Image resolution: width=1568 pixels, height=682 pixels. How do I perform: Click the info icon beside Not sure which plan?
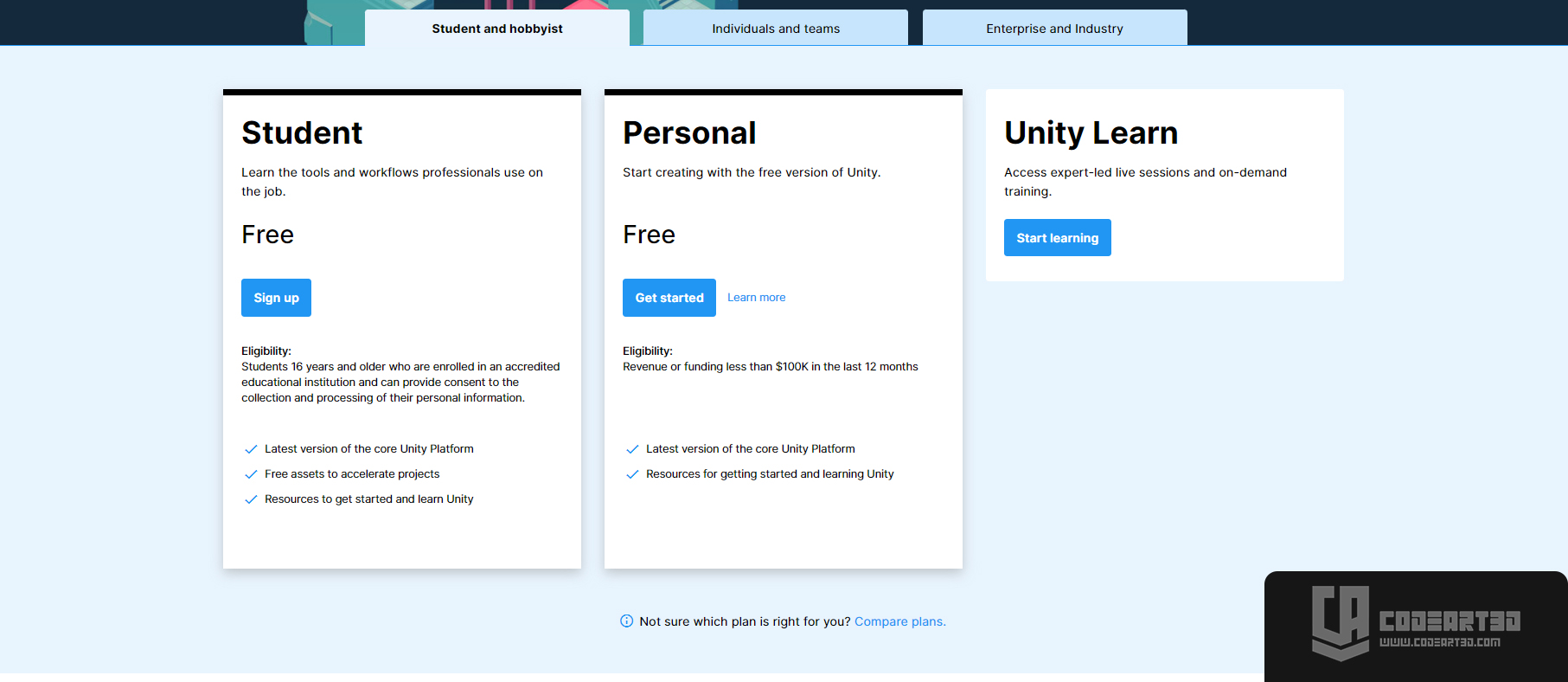(627, 621)
